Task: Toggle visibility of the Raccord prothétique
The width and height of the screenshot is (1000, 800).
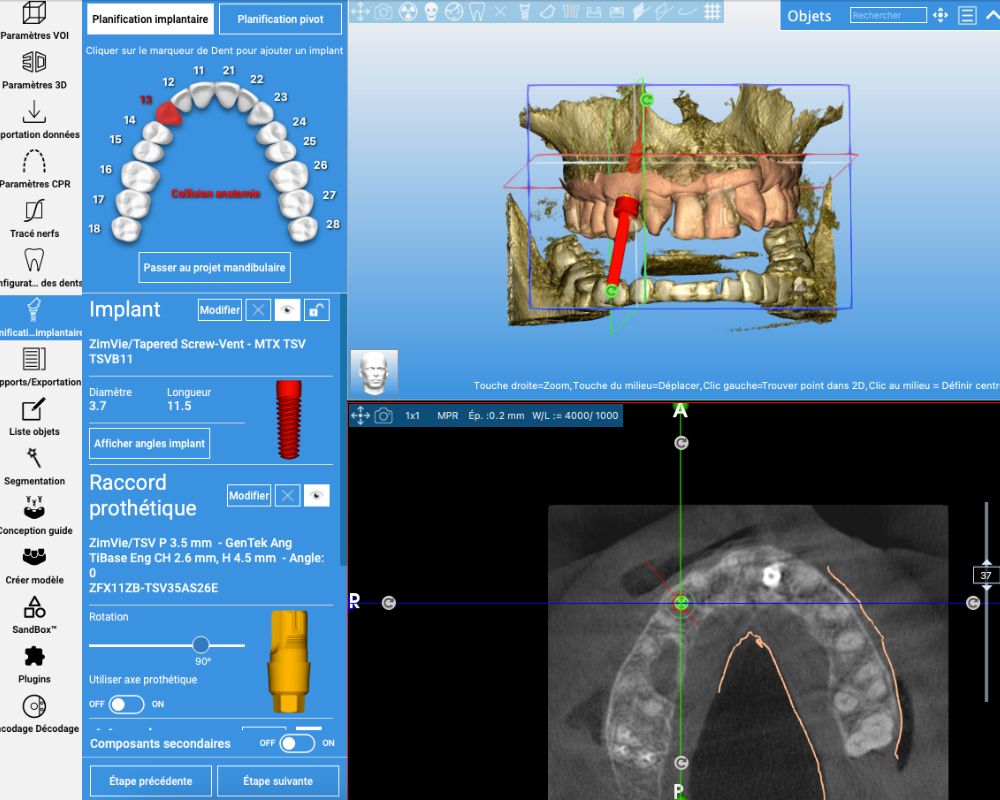Action: [317, 495]
